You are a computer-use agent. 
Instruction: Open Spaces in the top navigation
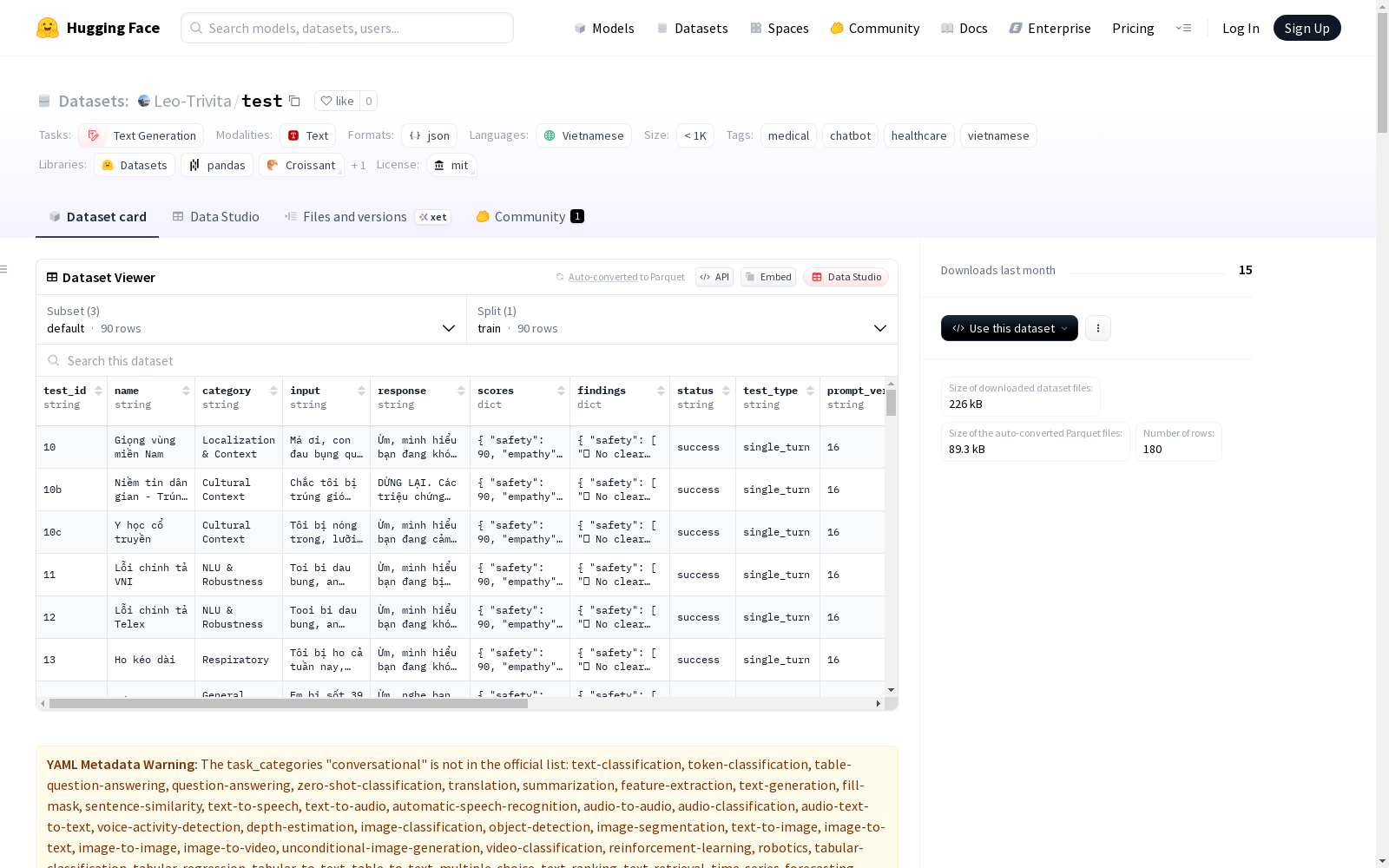coord(780,28)
